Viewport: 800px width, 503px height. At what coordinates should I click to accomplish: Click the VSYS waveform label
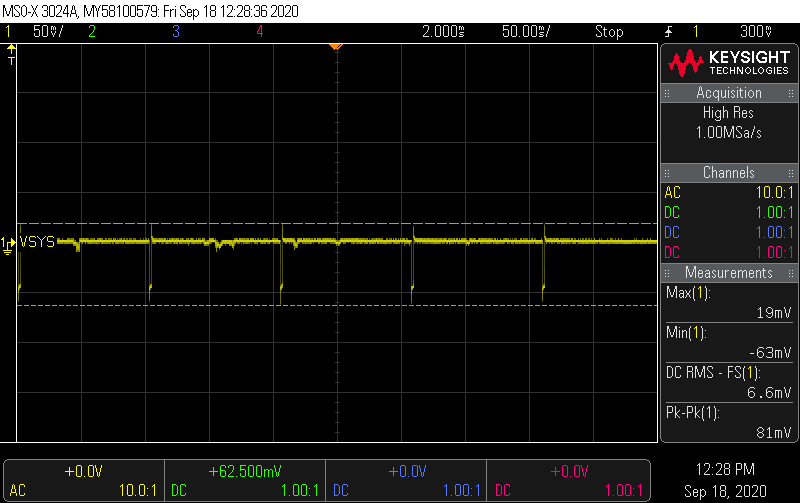[x=37, y=242]
